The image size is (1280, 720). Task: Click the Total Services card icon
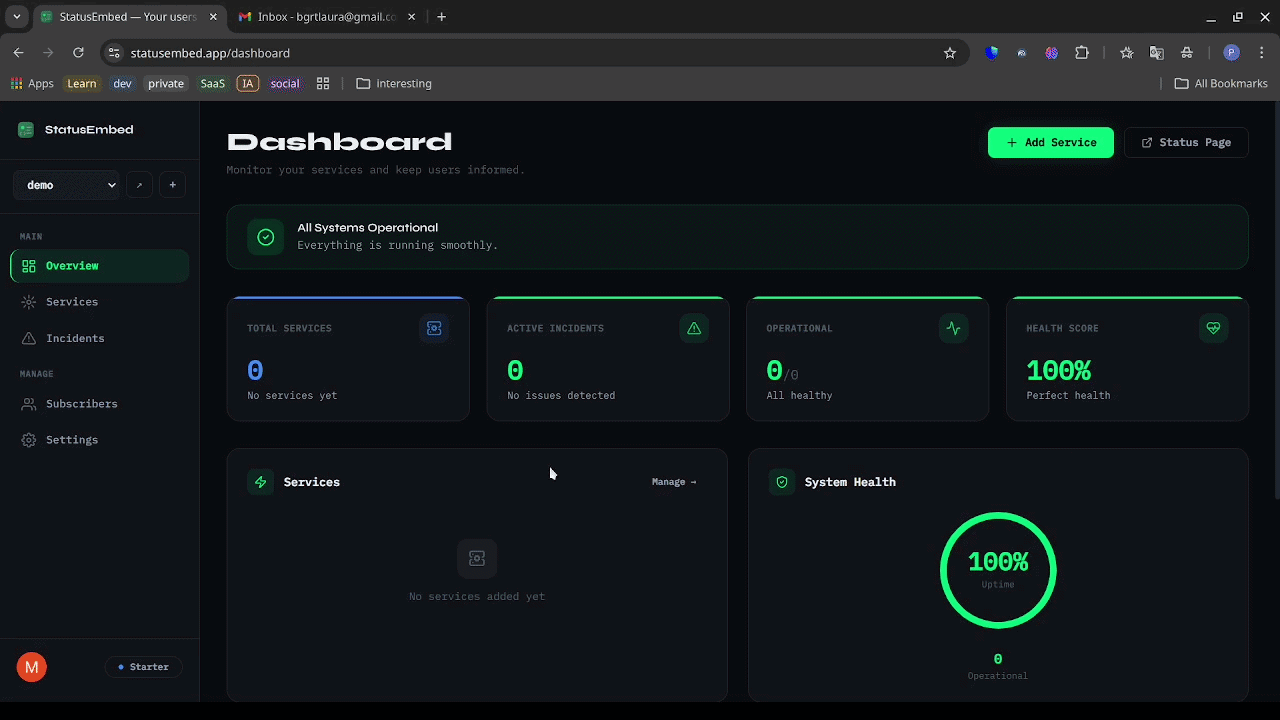434,328
